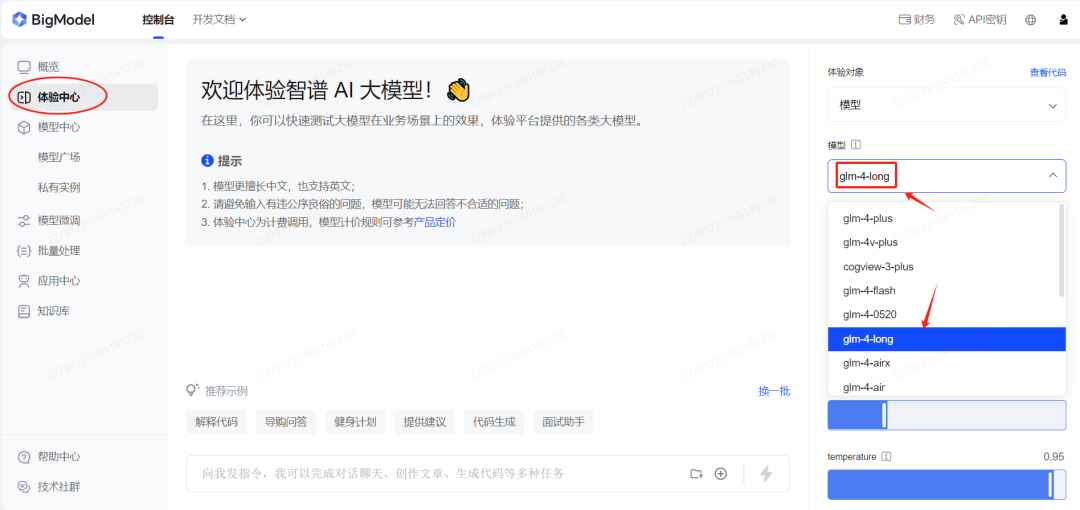
Task: Click 模型中心 cube icon
Action: click(x=24, y=128)
